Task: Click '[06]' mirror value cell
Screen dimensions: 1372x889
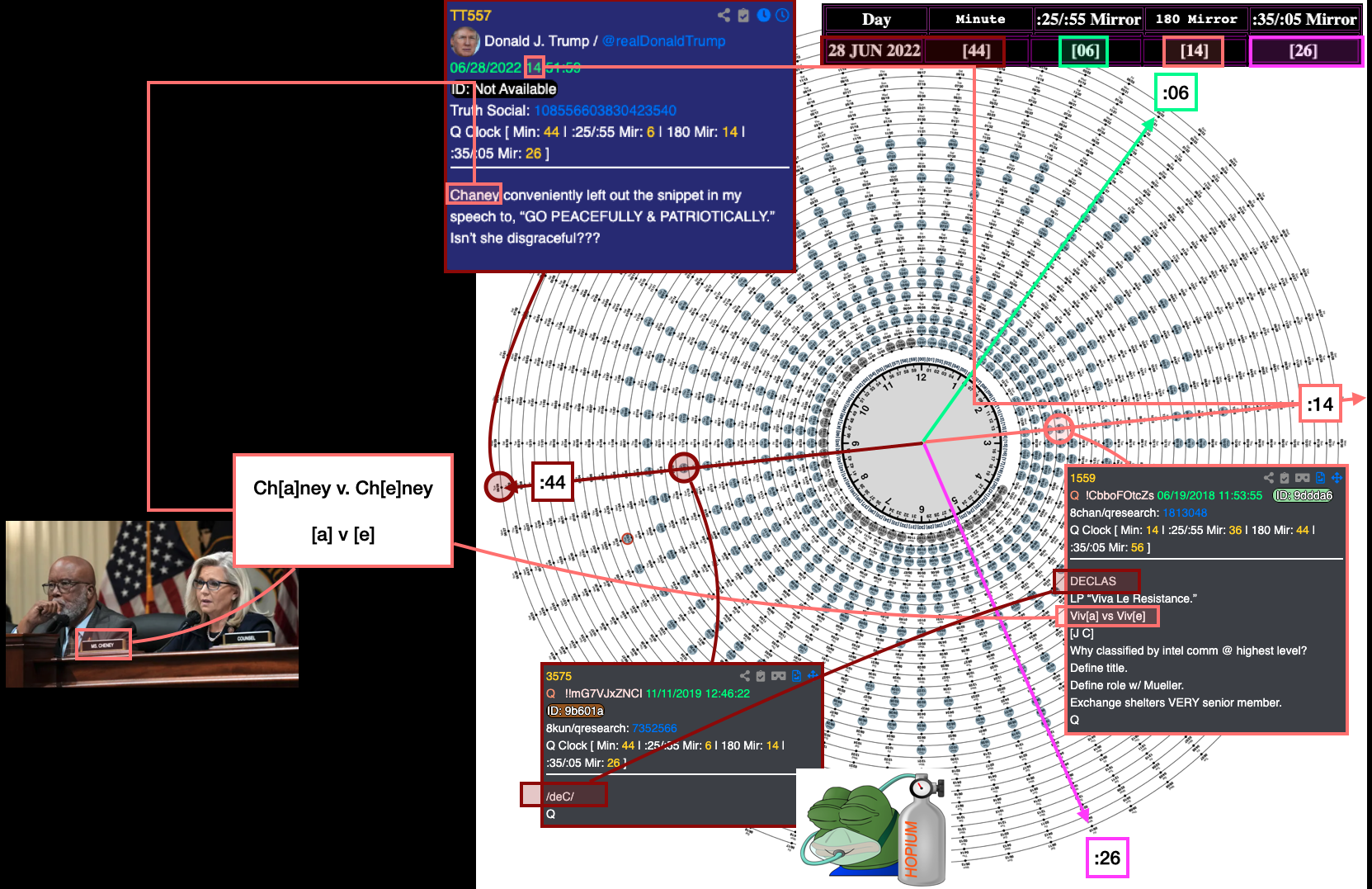Action: [1084, 51]
